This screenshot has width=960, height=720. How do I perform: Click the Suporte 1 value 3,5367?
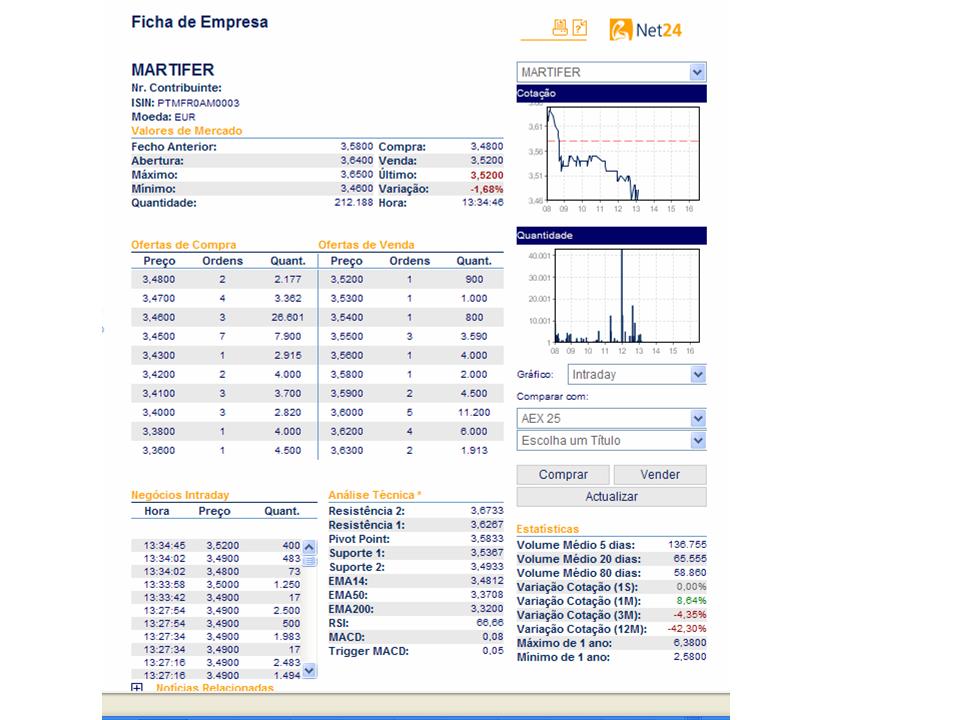pos(487,553)
